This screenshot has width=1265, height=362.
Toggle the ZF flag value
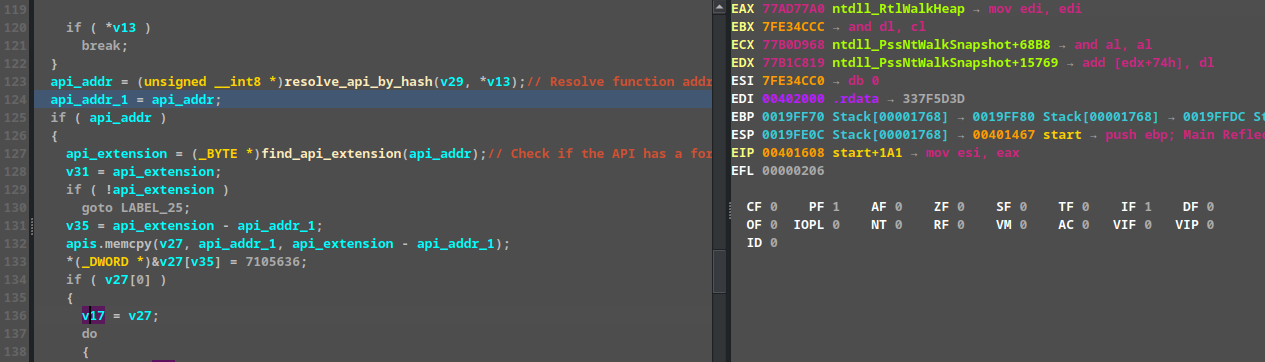pos(961,207)
